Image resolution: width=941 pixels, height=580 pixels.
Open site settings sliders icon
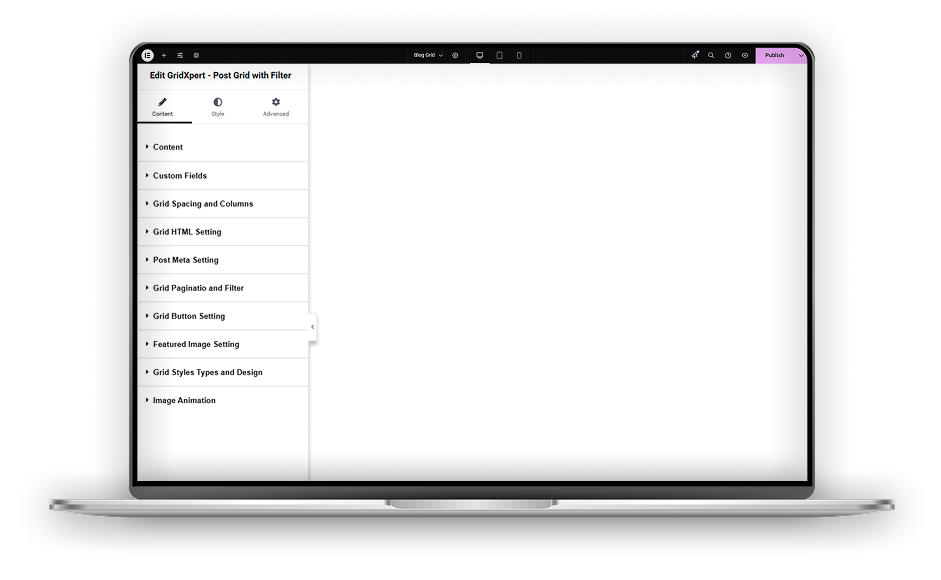pyautogui.click(x=180, y=55)
